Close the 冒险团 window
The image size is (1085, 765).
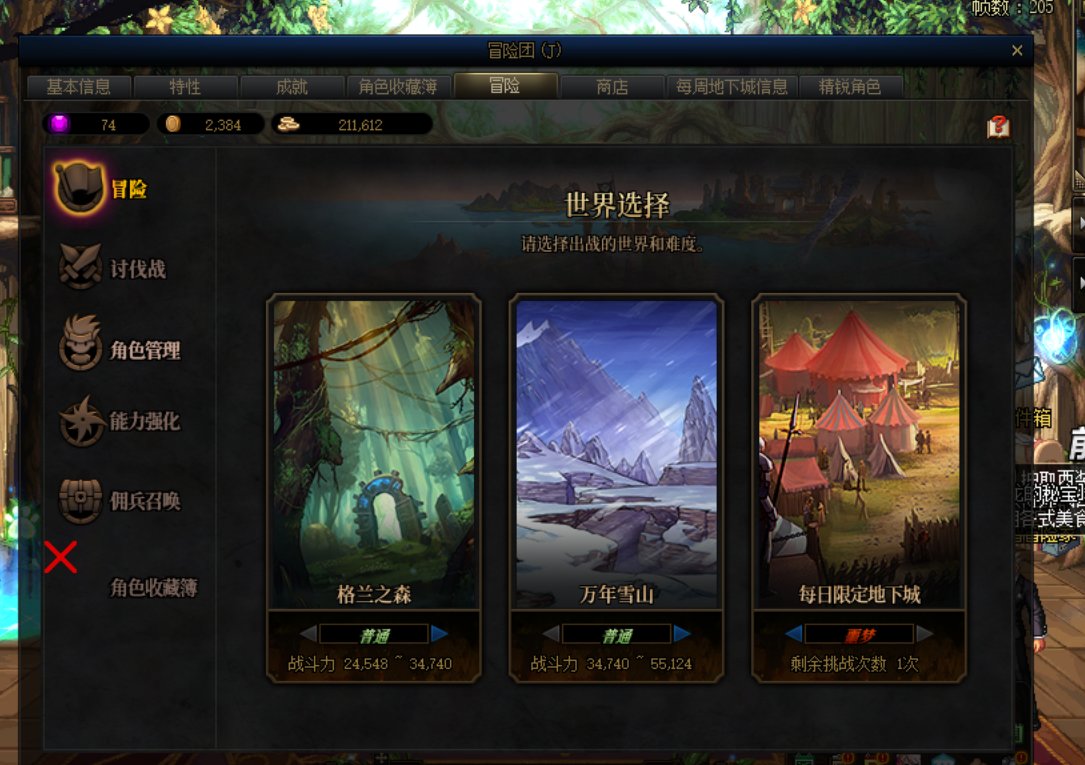[x=1017, y=50]
